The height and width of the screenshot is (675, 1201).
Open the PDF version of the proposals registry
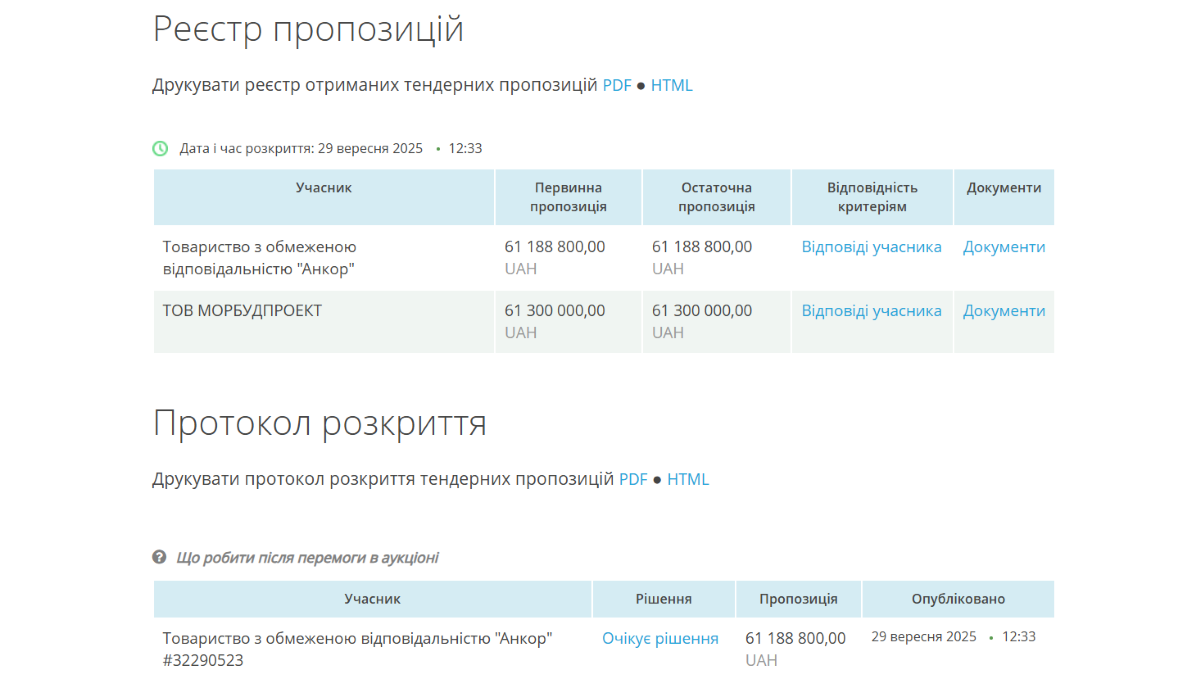[x=617, y=86]
